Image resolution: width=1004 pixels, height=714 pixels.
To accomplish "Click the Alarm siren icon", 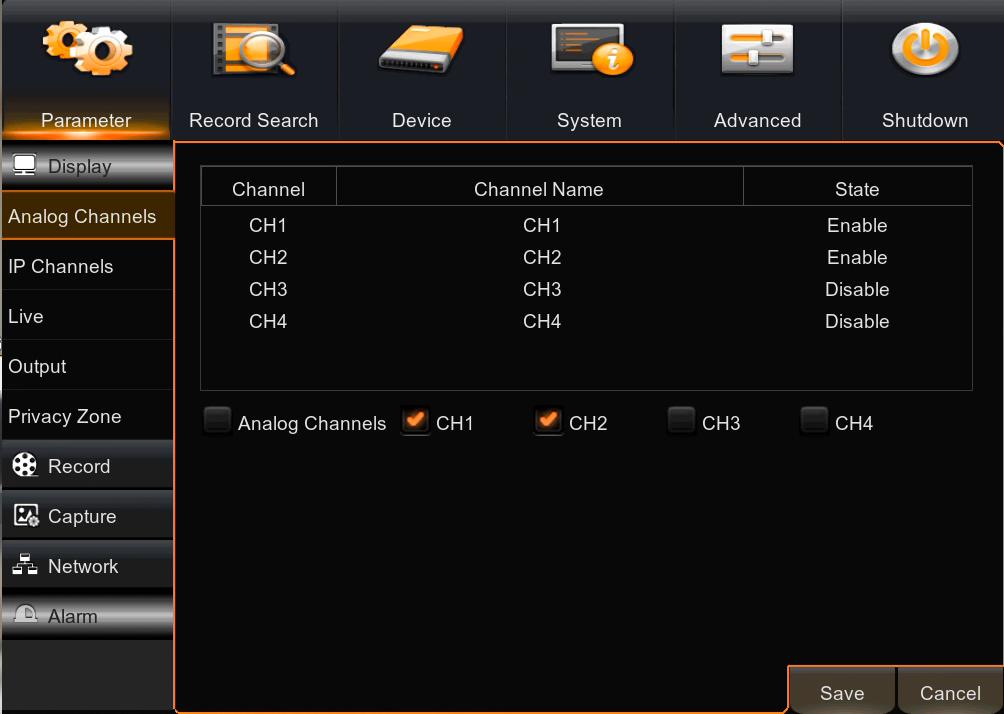I will tap(26, 614).
